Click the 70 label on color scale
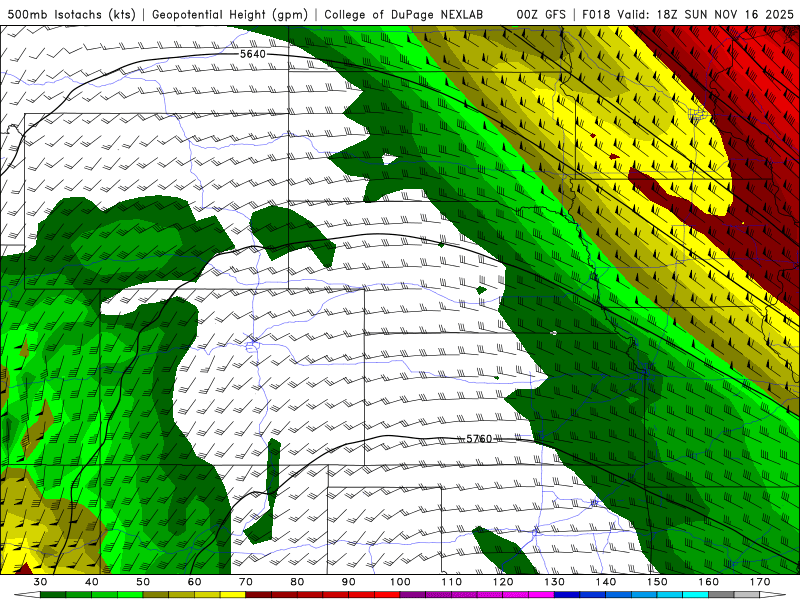This screenshot has width=800, height=600. [x=246, y=582]
